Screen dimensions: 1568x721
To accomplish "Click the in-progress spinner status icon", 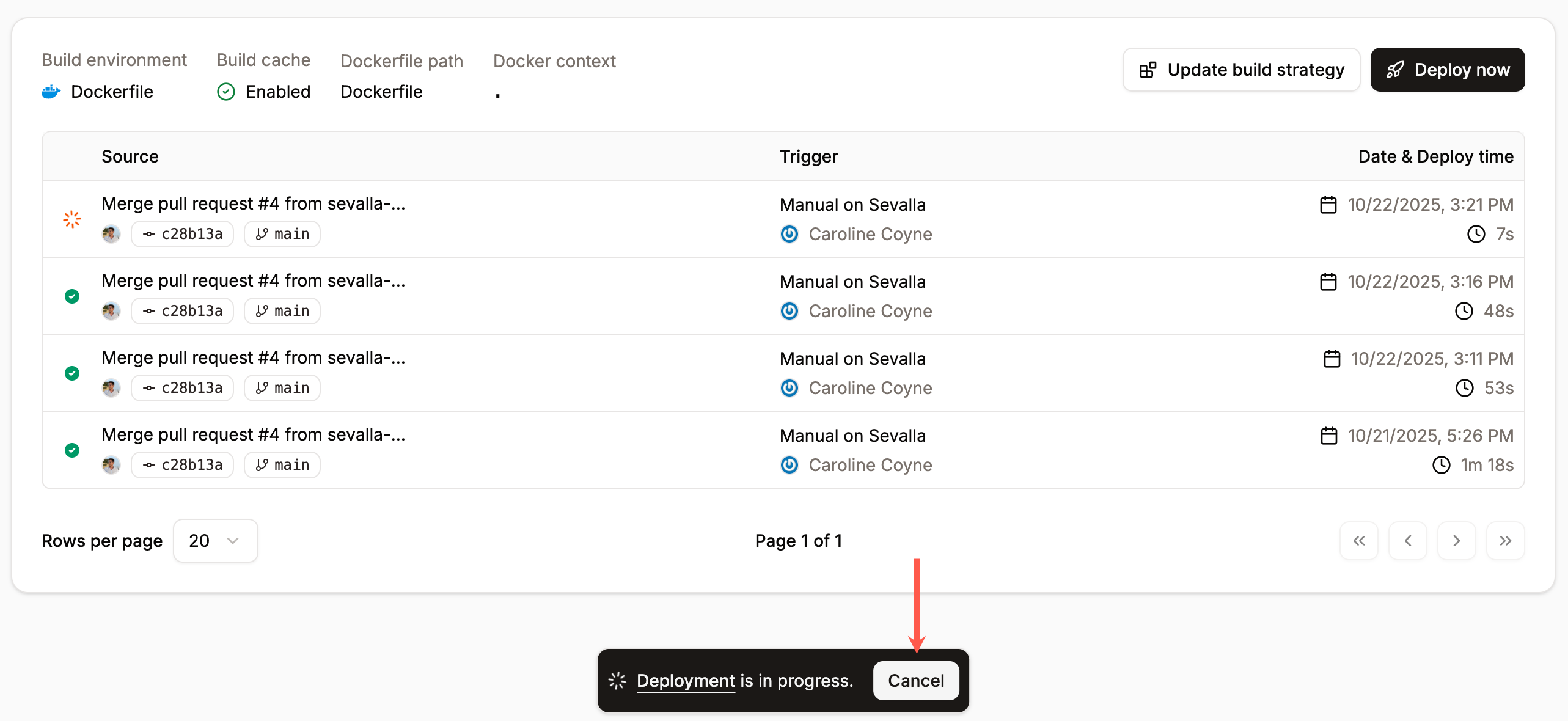I will tap(72, 219).
